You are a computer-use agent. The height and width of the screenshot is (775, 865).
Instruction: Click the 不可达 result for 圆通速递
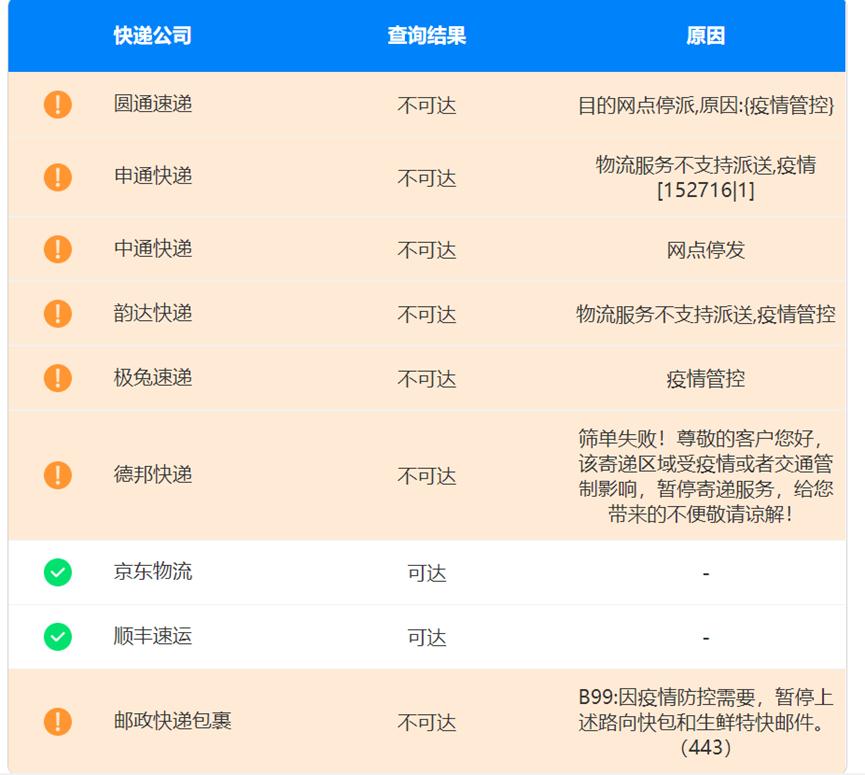(427, 105)
